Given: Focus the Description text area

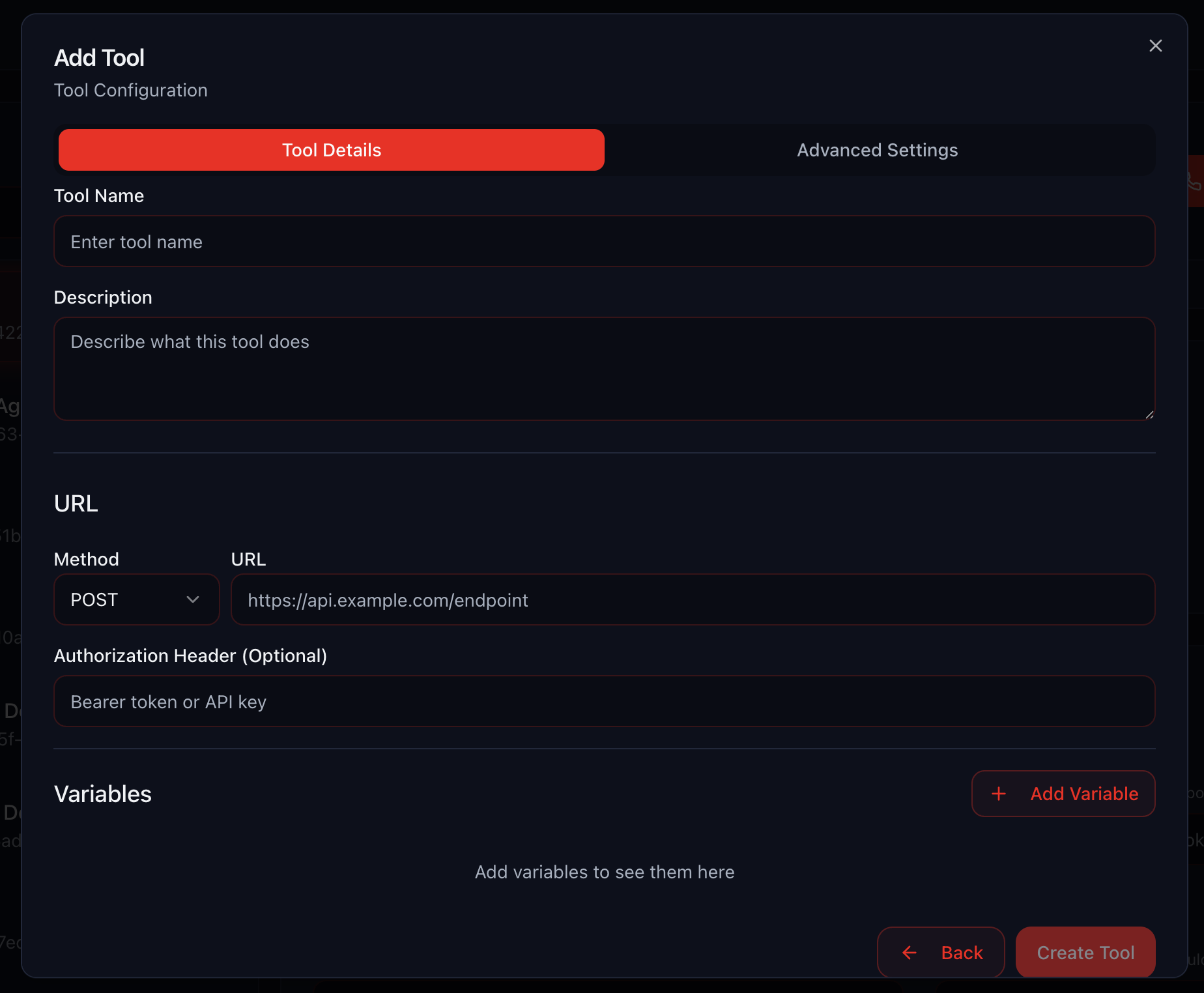Looking at the screenshot, I should (x=605, y=369).
